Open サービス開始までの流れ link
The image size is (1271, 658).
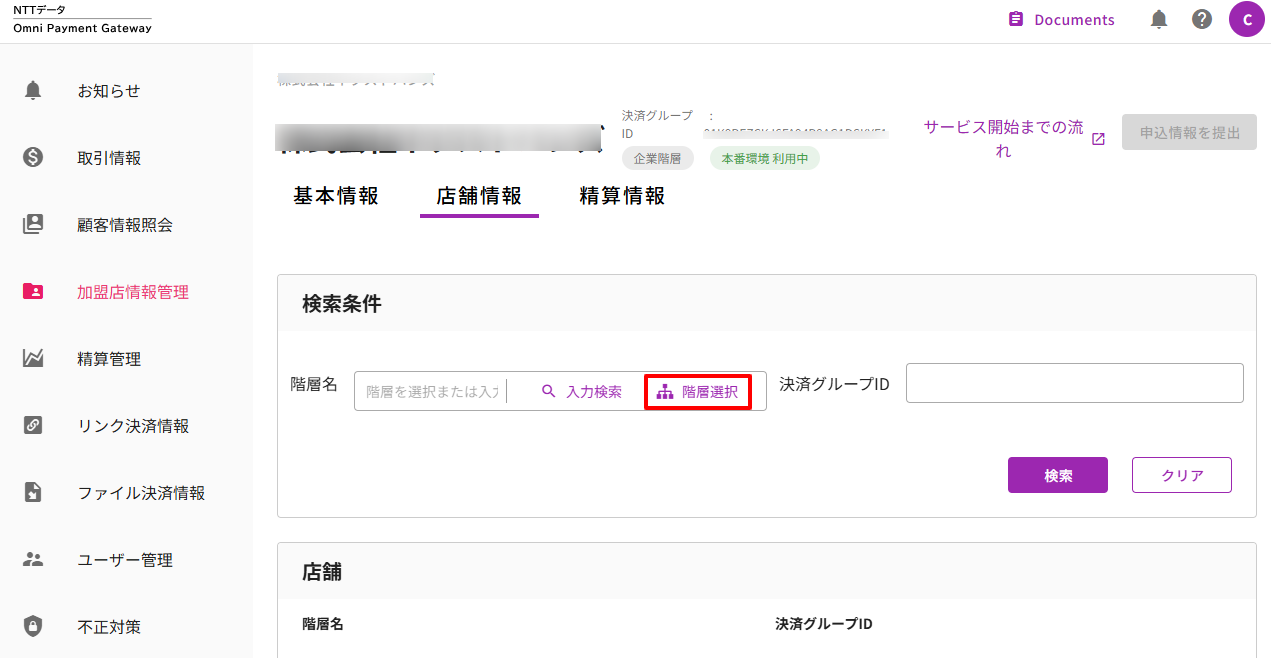click(x=1003, y=139)
